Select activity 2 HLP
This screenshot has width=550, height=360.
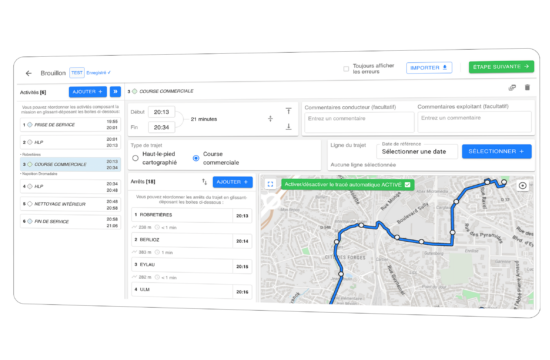(x=71, y=142)
